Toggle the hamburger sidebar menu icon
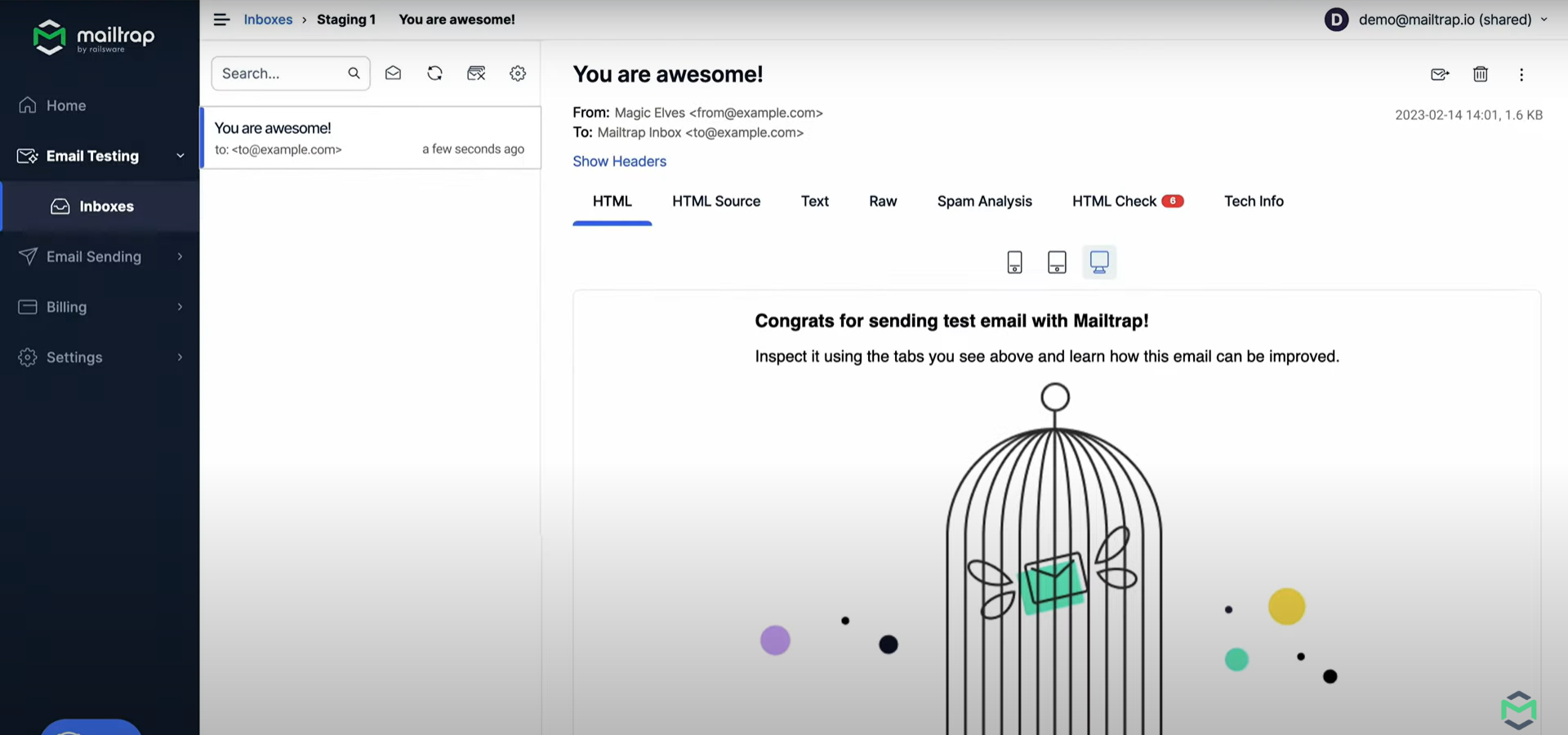The width and height of the screenshot is (1568, 735). [221, 20]
